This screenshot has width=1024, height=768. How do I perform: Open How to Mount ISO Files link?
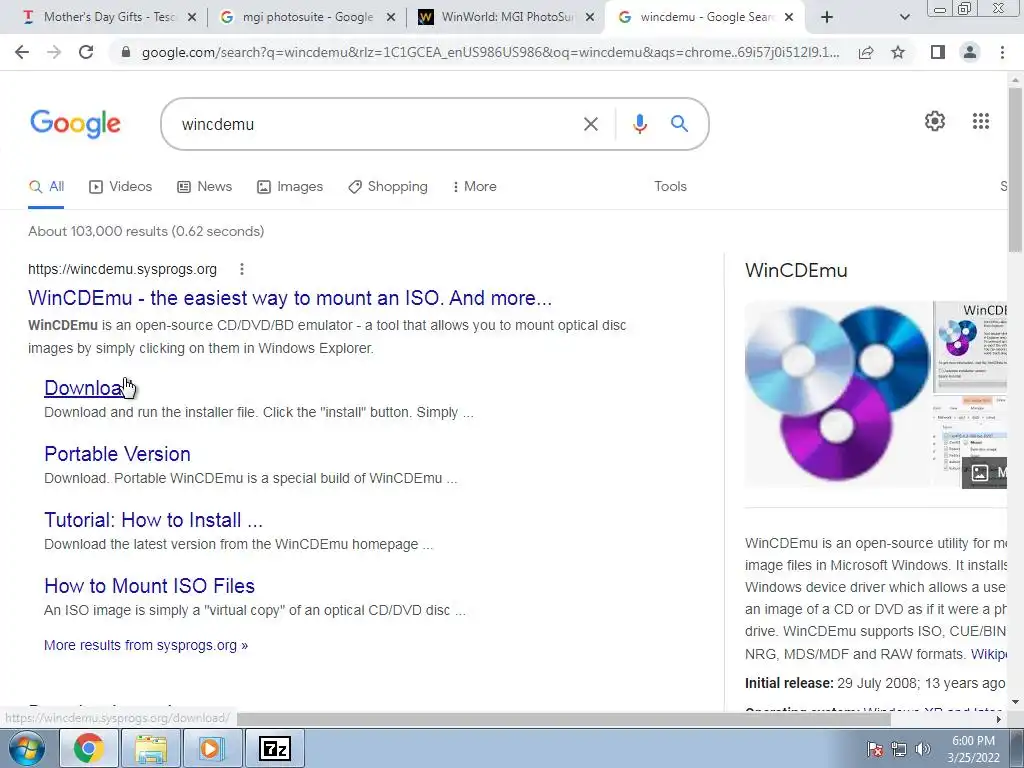[150, 586]
